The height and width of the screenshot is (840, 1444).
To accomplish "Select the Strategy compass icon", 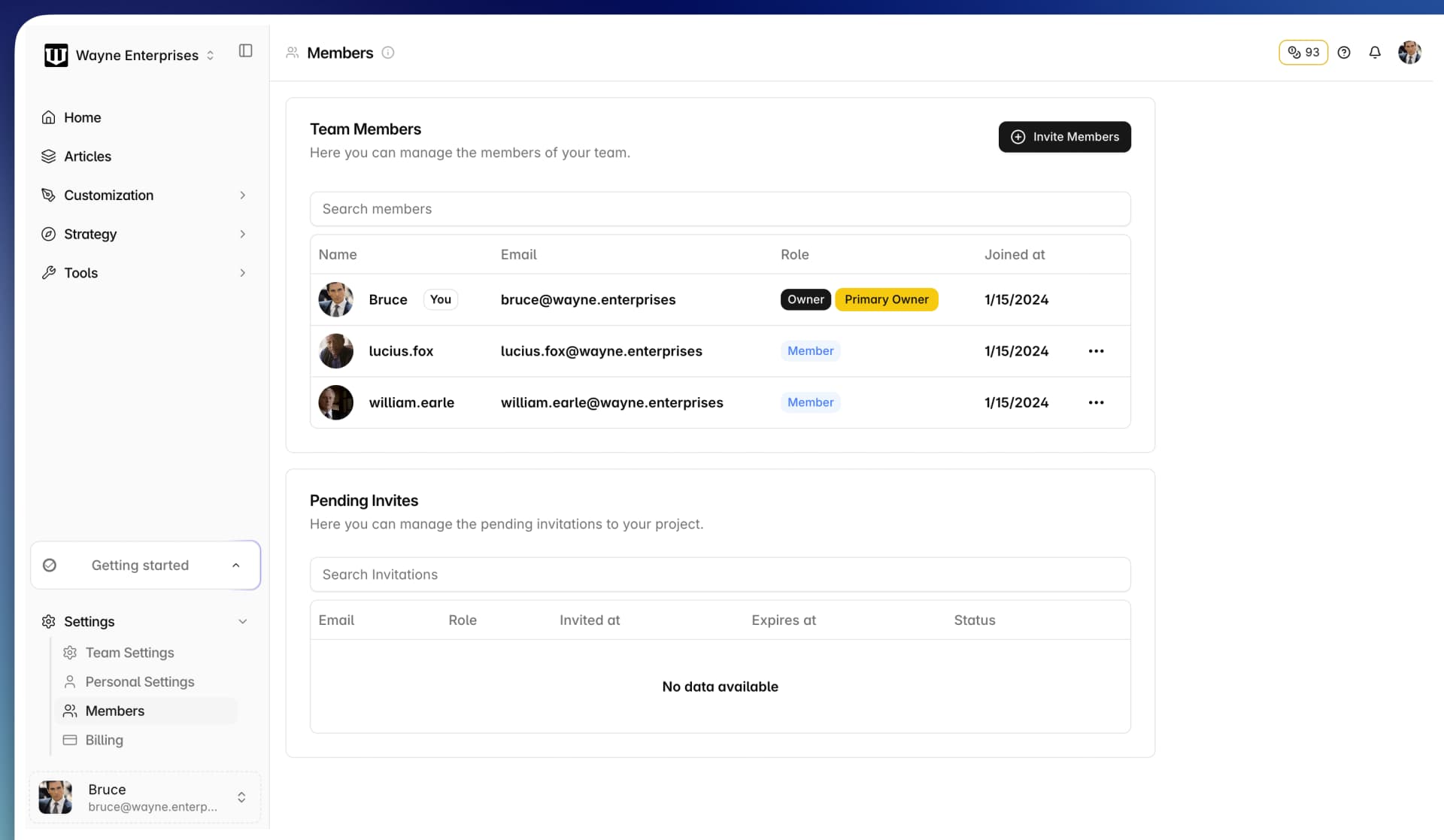I will coord(48,234).
